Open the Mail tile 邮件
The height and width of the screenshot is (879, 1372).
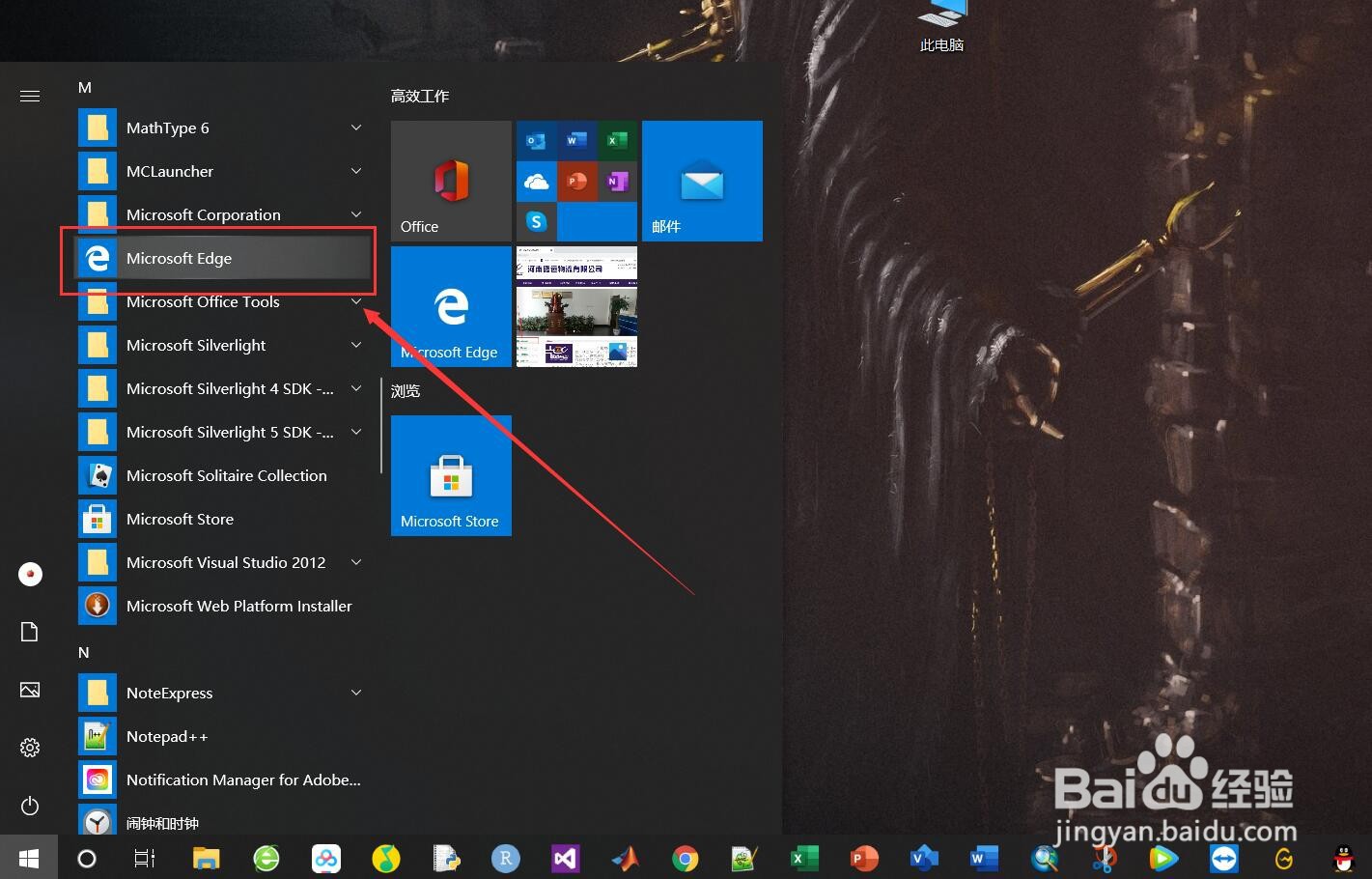[702, 181]
